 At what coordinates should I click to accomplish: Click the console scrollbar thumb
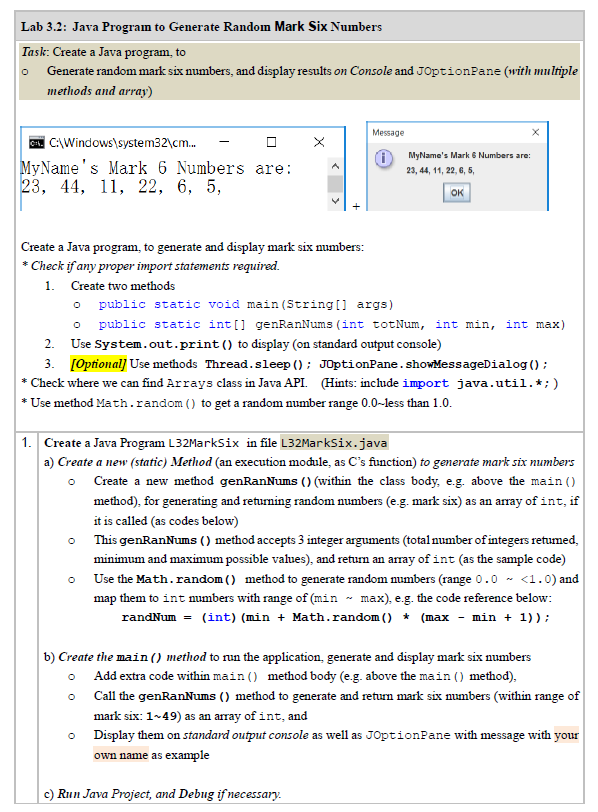click(x=336, y=184)
